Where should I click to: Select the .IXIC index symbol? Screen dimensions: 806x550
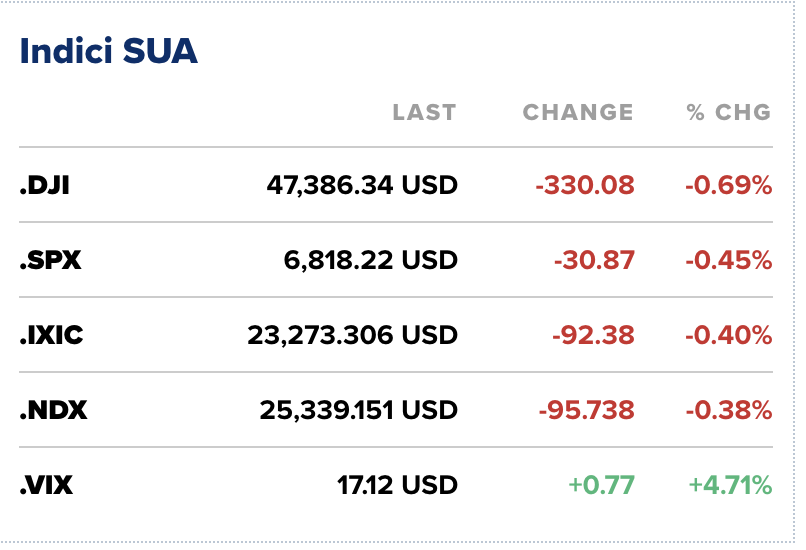(52, 335)
